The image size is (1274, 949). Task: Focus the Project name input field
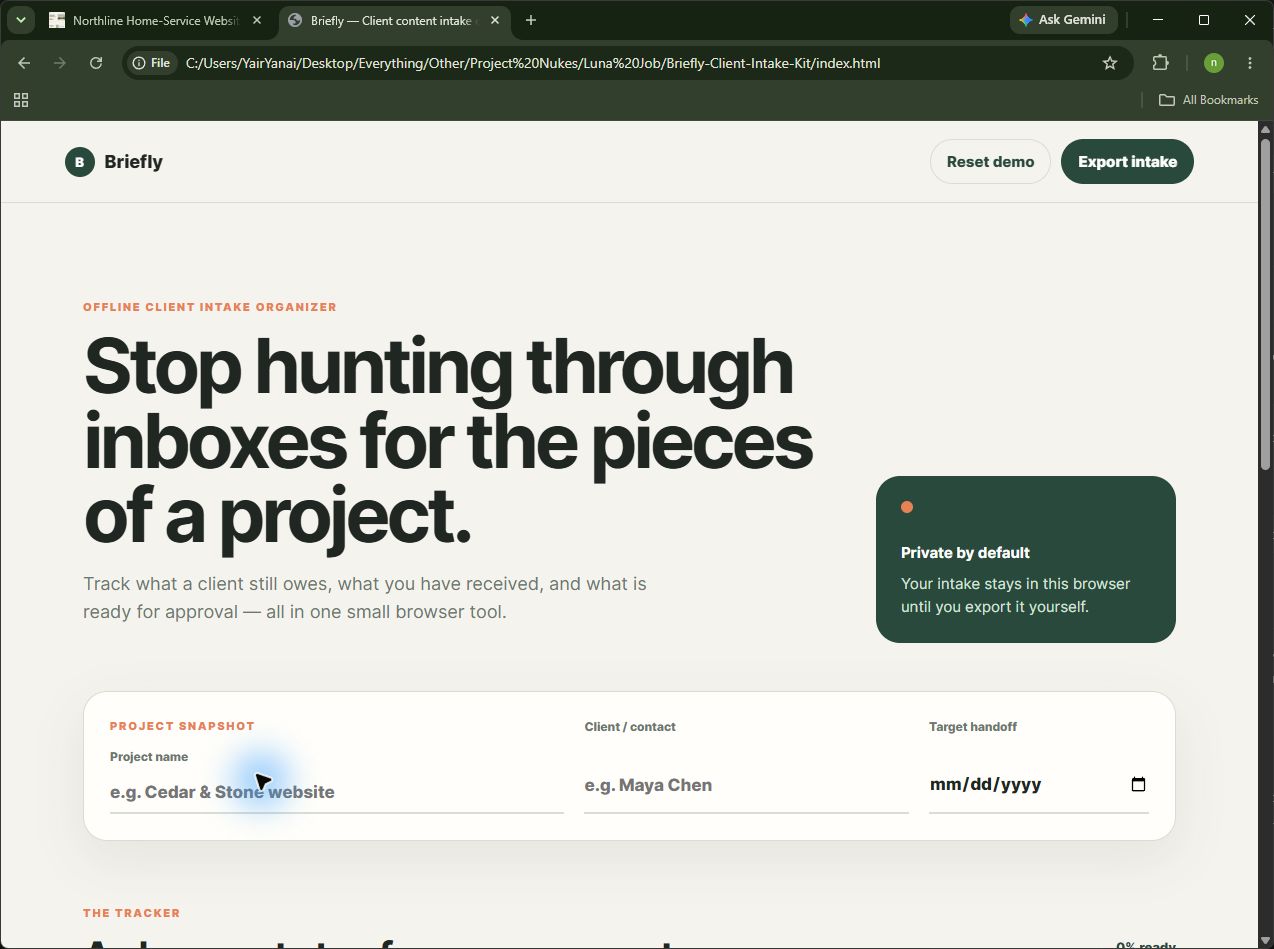[x=337, y=792]
